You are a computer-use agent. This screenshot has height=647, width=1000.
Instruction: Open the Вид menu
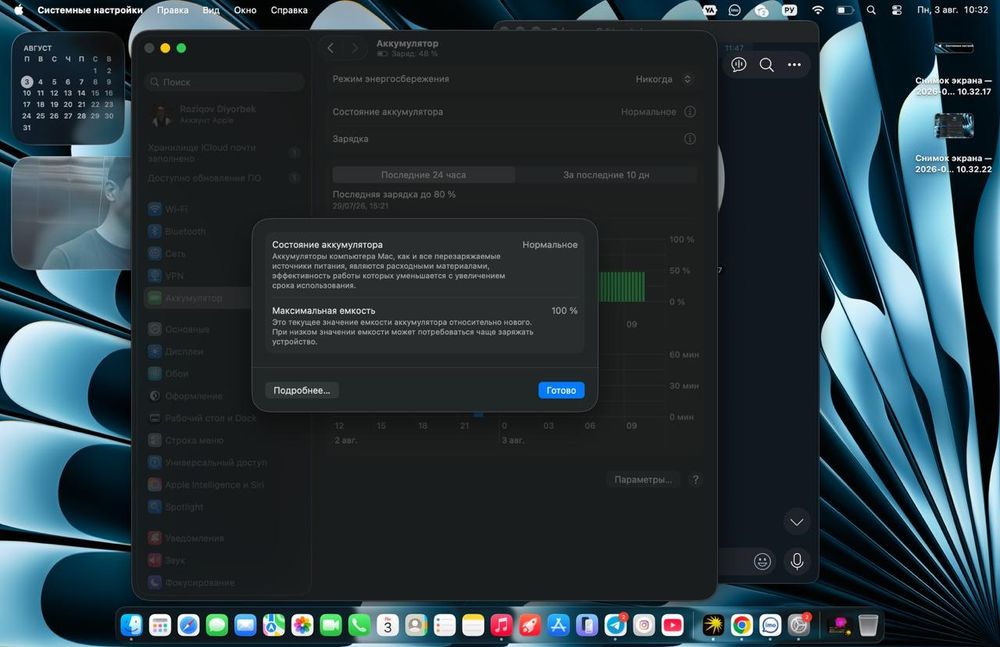(211, 10)
